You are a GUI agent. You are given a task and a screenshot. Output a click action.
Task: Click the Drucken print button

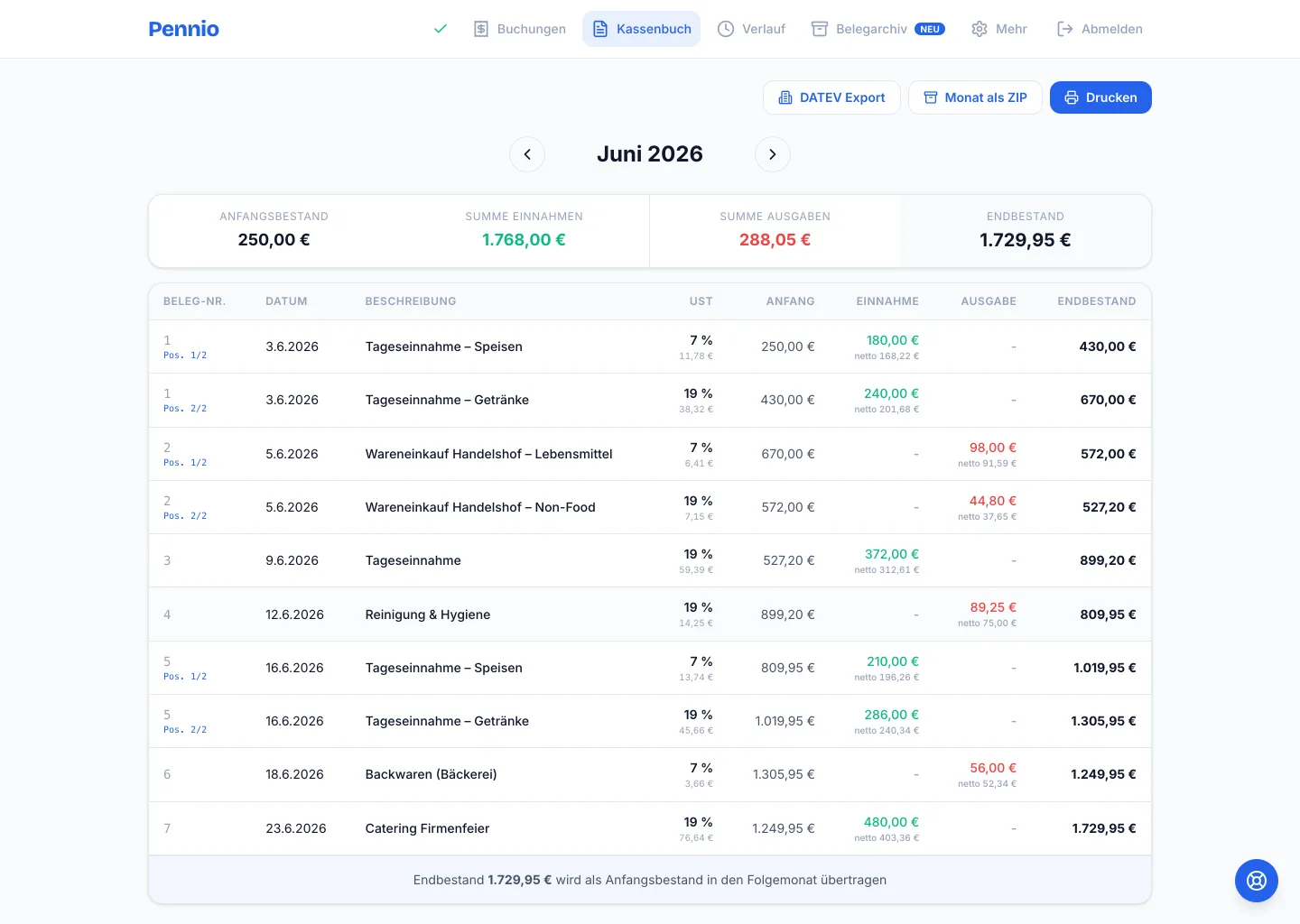(1100, 97)
